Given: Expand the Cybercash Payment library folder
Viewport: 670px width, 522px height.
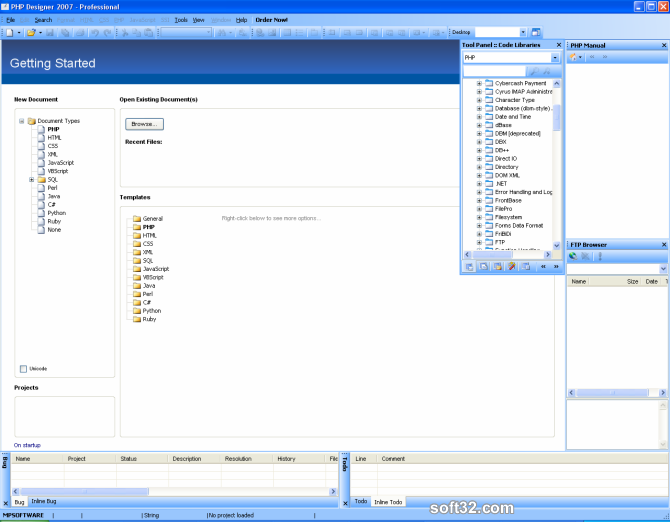Looking at the screenshot, I should pos(479,83).
